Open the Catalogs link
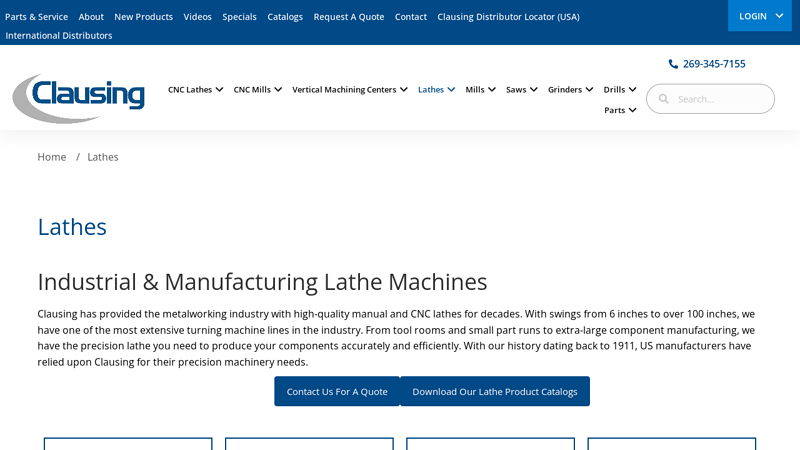The height and width of the screenshot is (450, 800). click(285, 17)
